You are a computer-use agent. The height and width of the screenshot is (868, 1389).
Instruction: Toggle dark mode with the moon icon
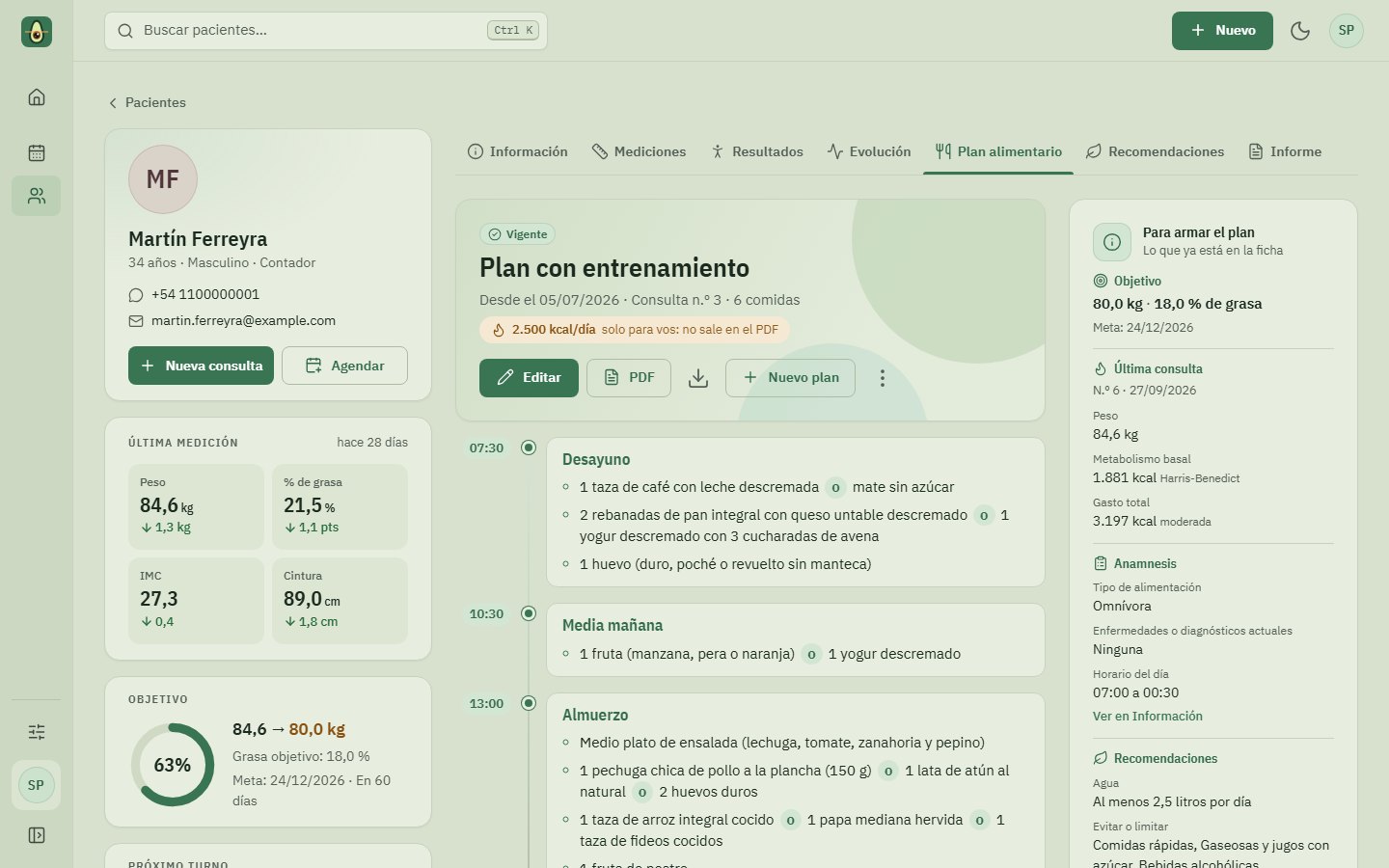pos(1300,31)
